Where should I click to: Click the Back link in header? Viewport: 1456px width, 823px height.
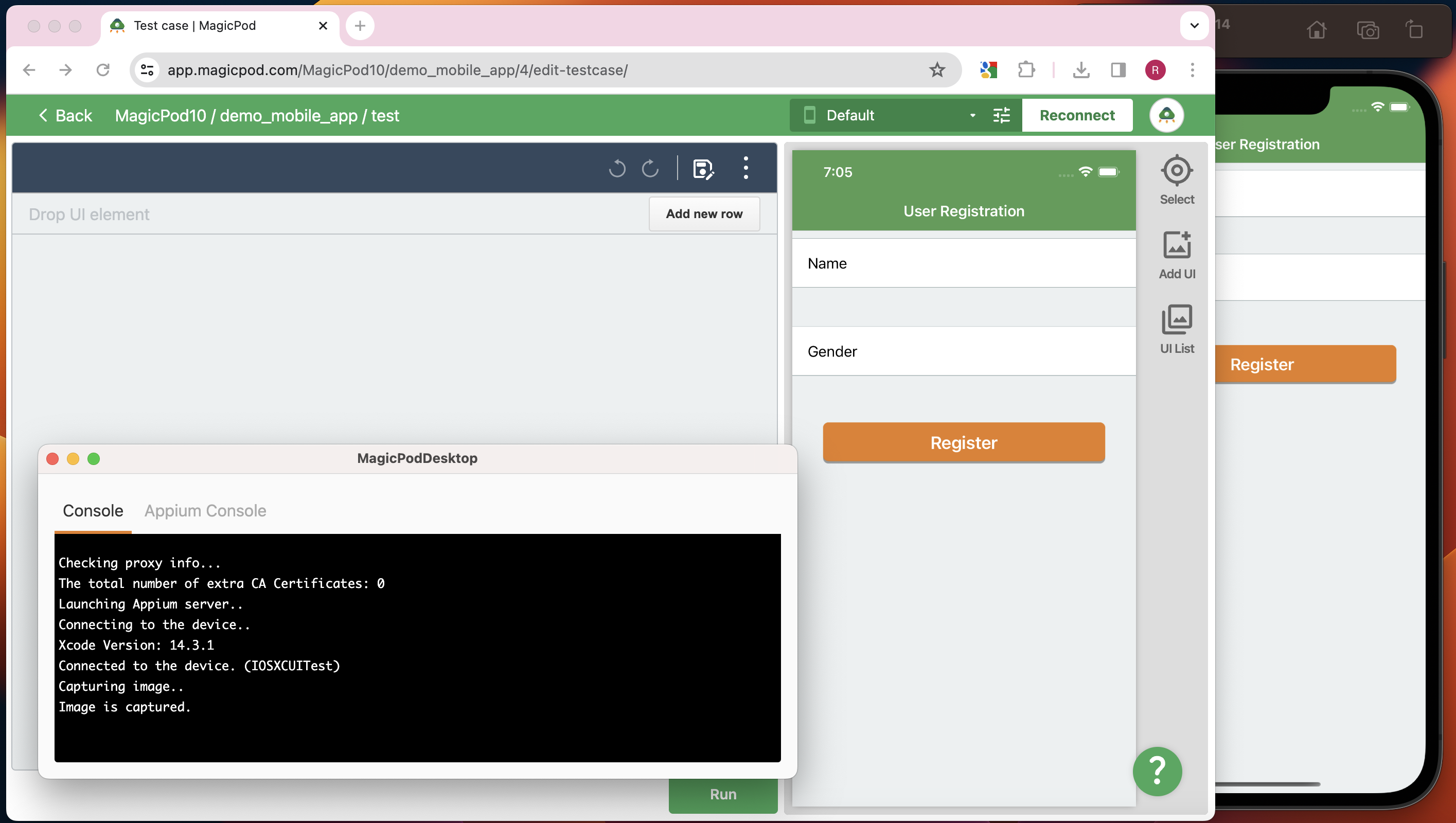click(65, 115)
